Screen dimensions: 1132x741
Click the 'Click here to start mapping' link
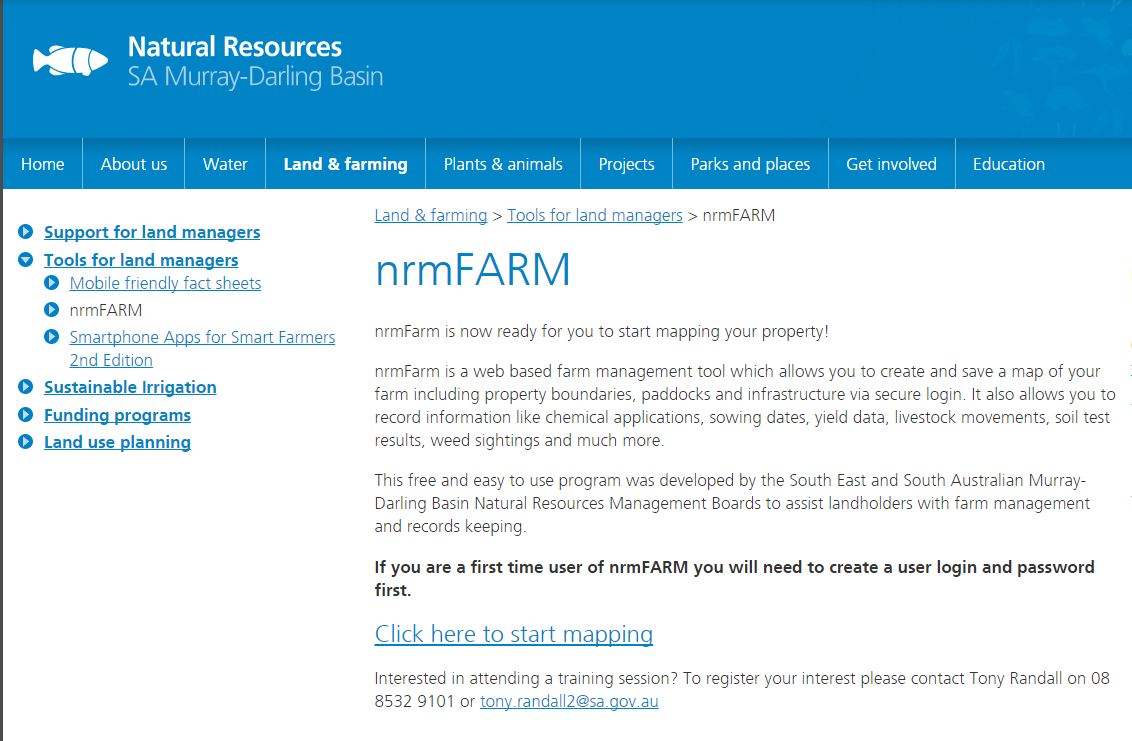pyautogui.click(x=514, y=633)
